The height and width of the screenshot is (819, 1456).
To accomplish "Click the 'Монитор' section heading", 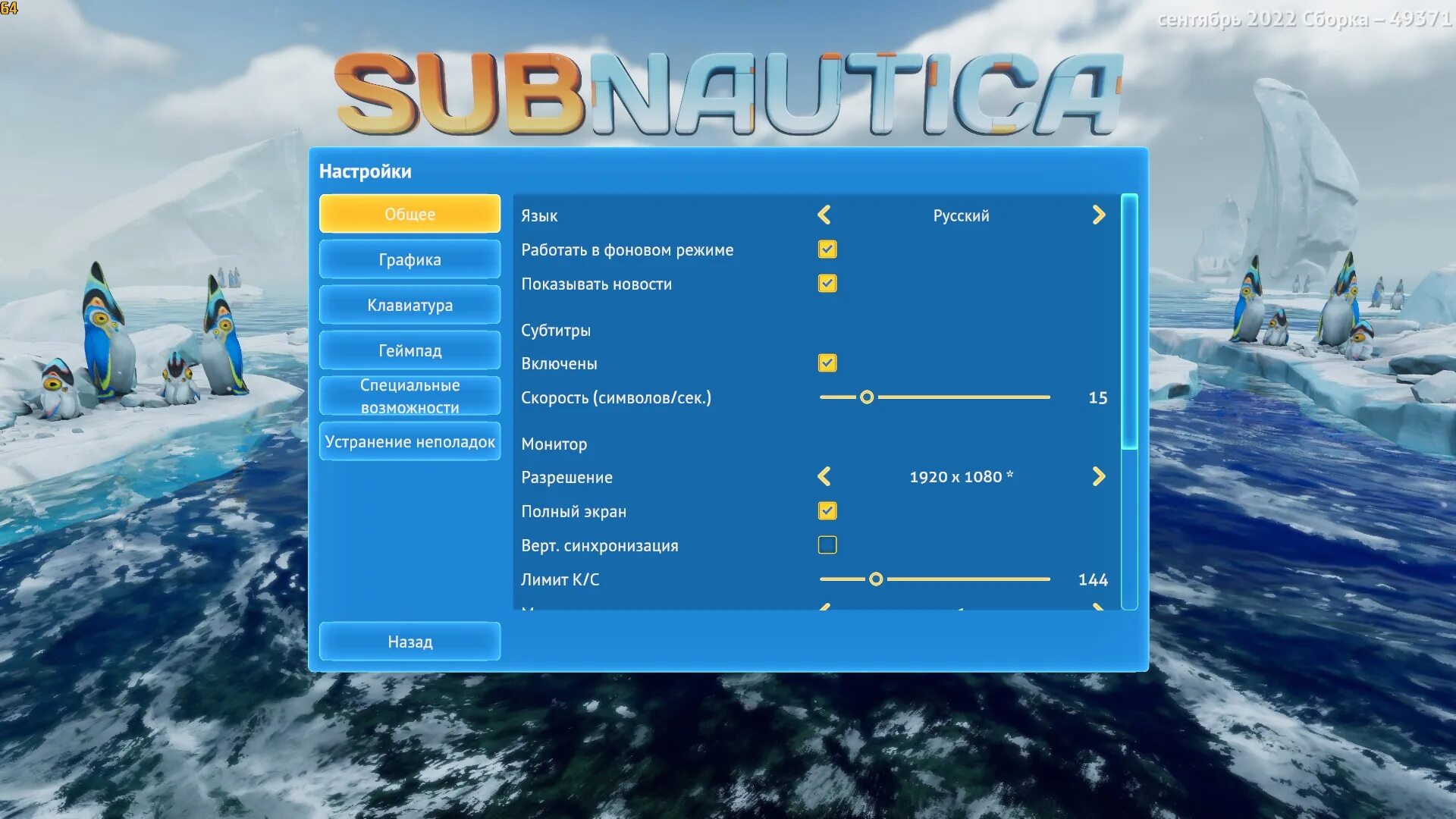I will (554, 444).
